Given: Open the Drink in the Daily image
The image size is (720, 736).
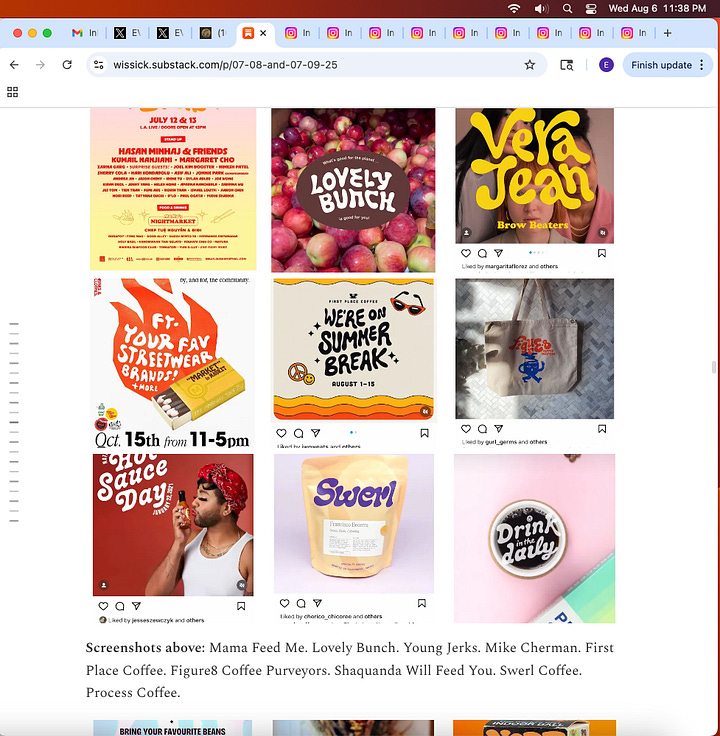Looking at the screenshot, I should point(535,538).
